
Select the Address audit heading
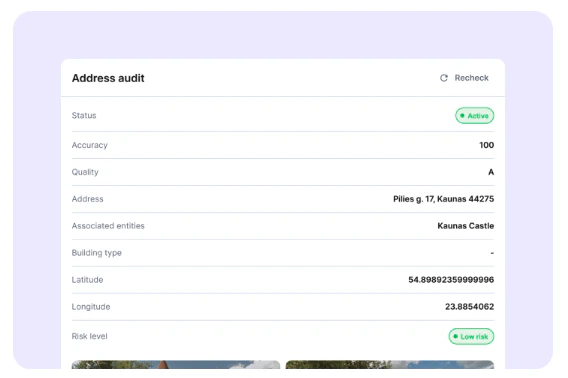108,78
